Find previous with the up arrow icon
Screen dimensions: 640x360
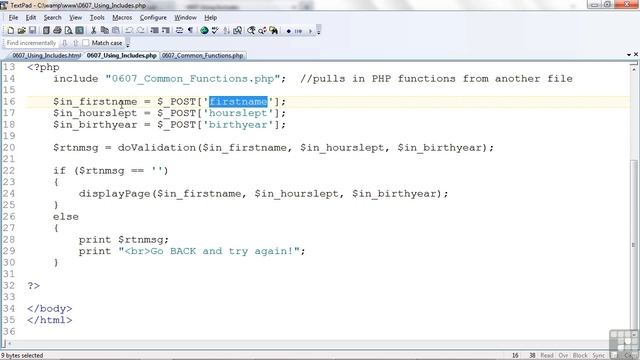coord(76,43)
